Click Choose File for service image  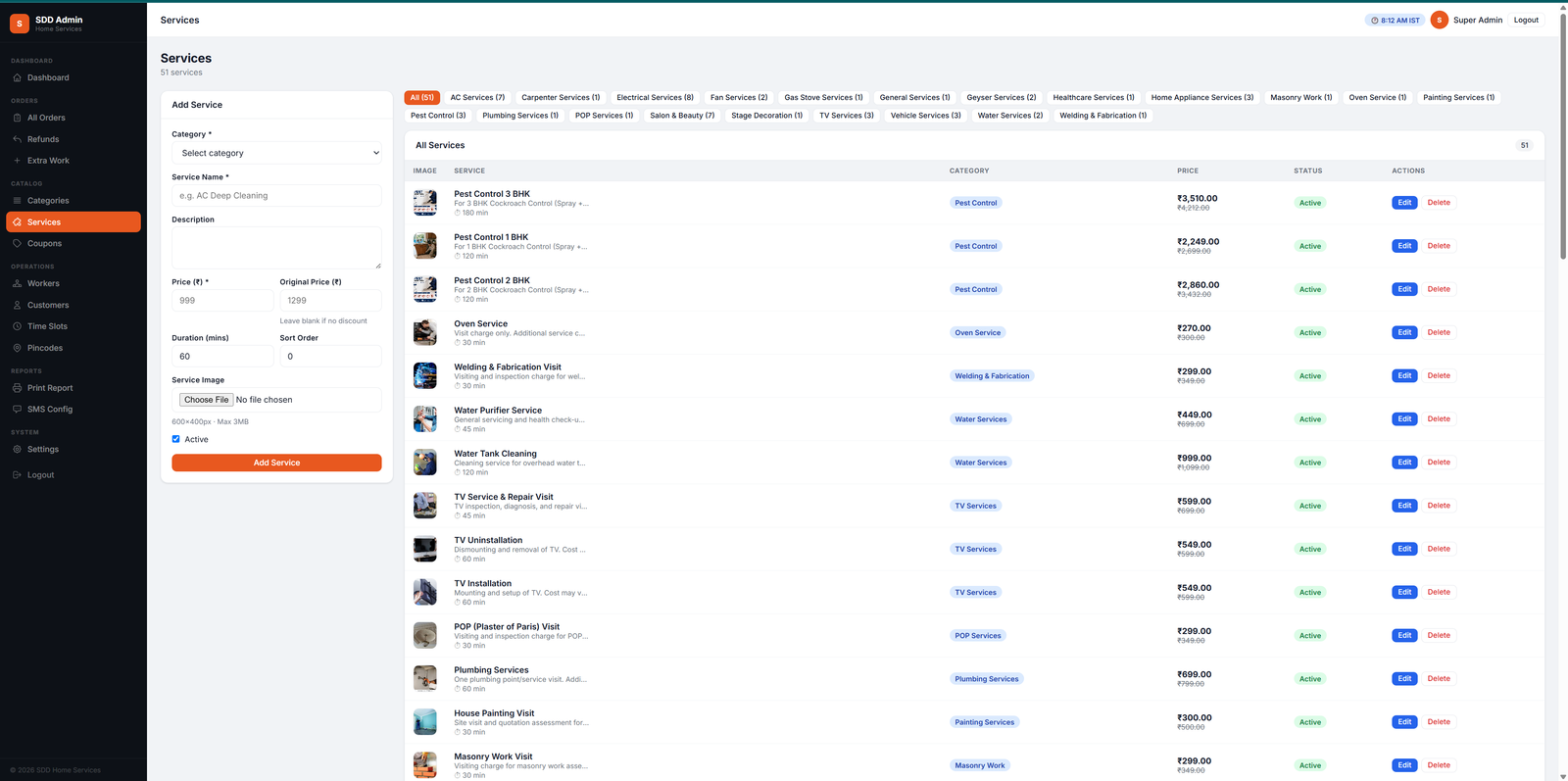coord(206,400)
